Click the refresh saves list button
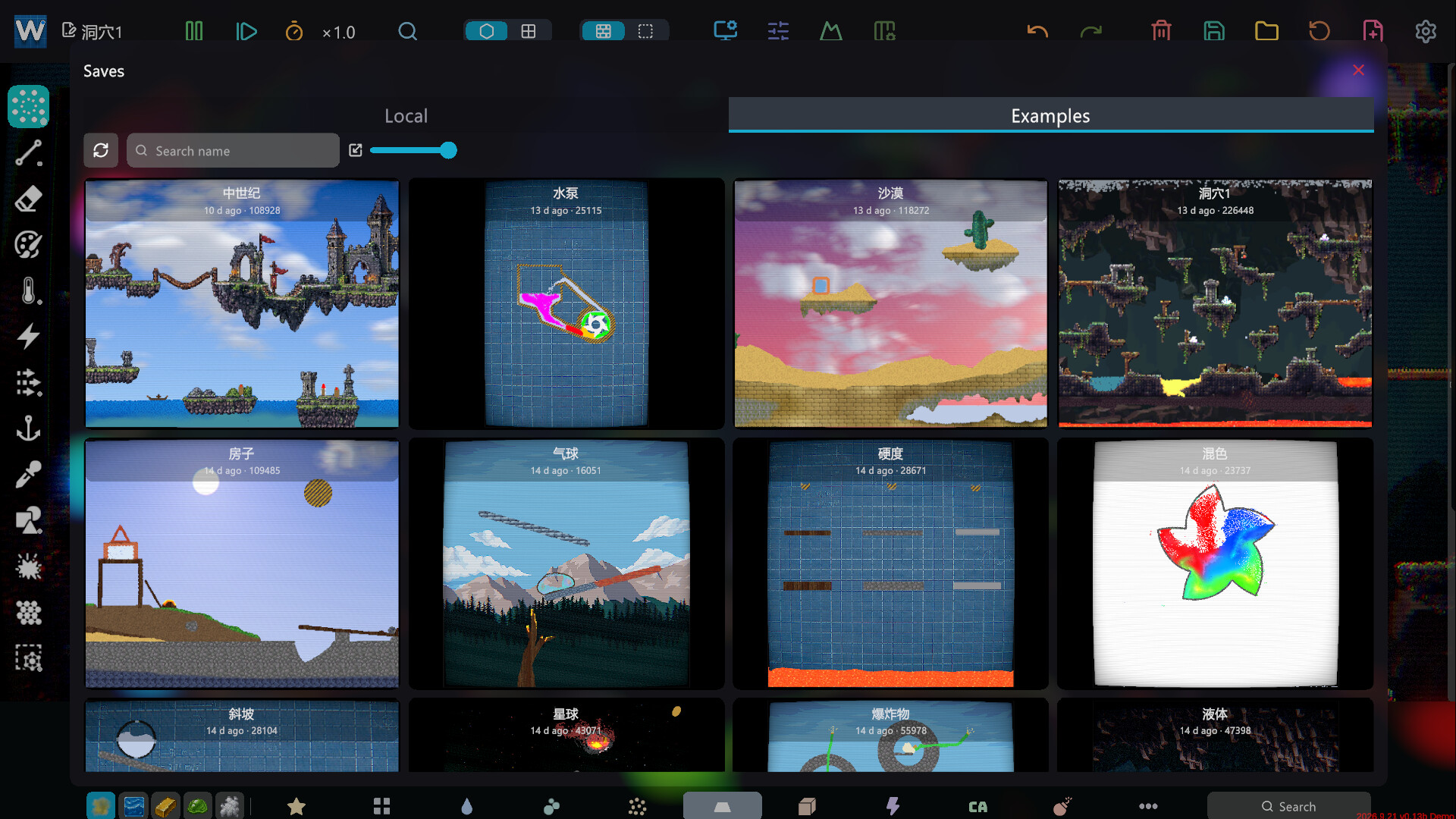This screenshot has width=1456, height=819. 101,150
